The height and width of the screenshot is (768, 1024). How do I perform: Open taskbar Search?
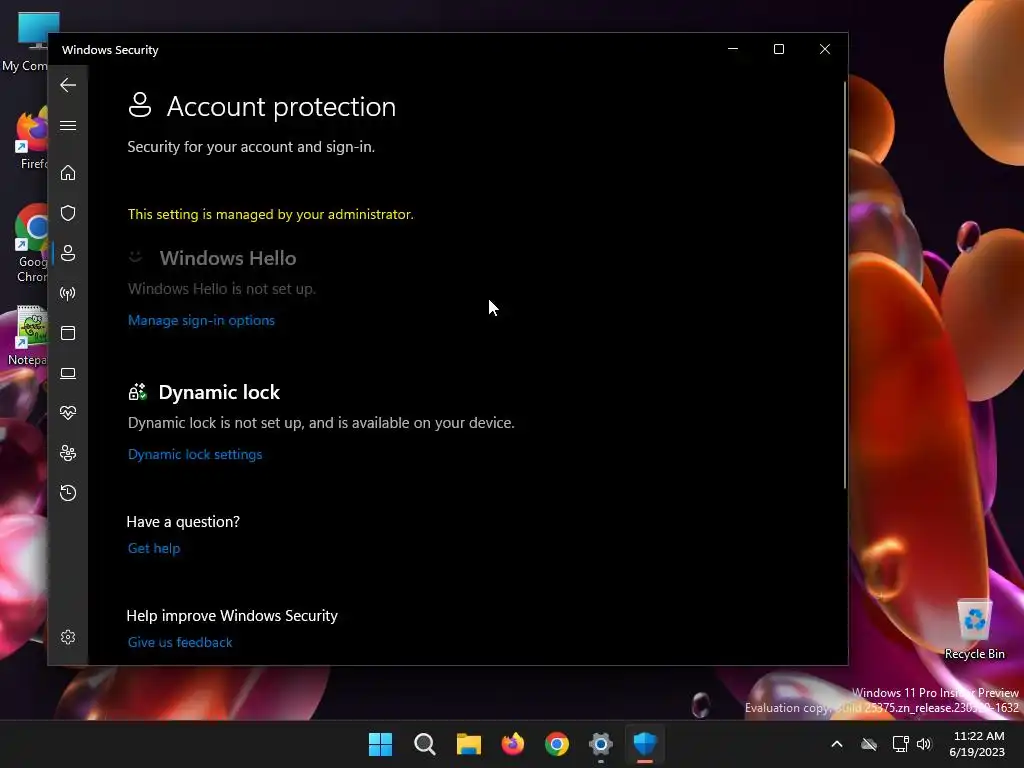tap(424, 744)
